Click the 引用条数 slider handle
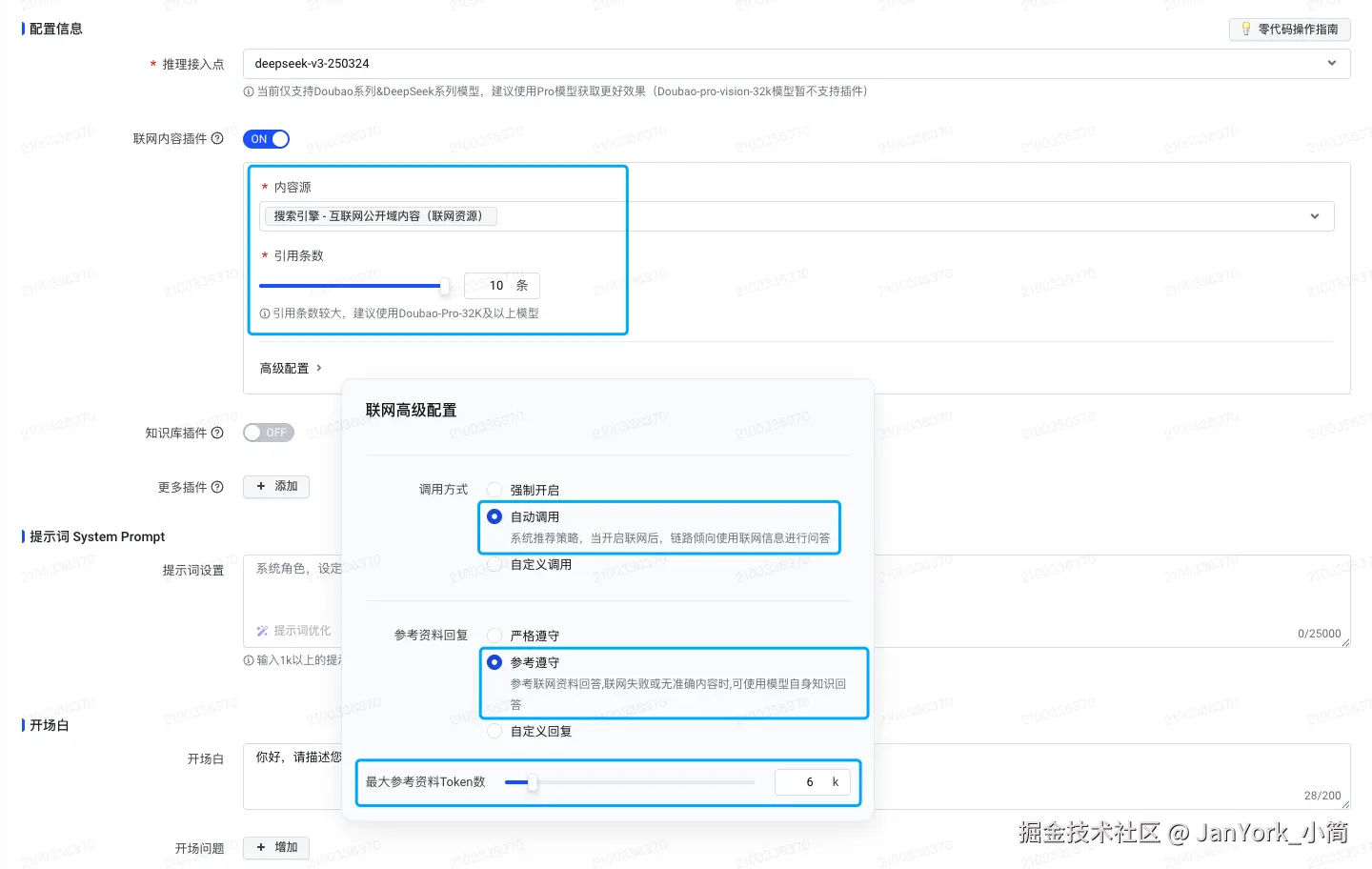 point(444,285)
